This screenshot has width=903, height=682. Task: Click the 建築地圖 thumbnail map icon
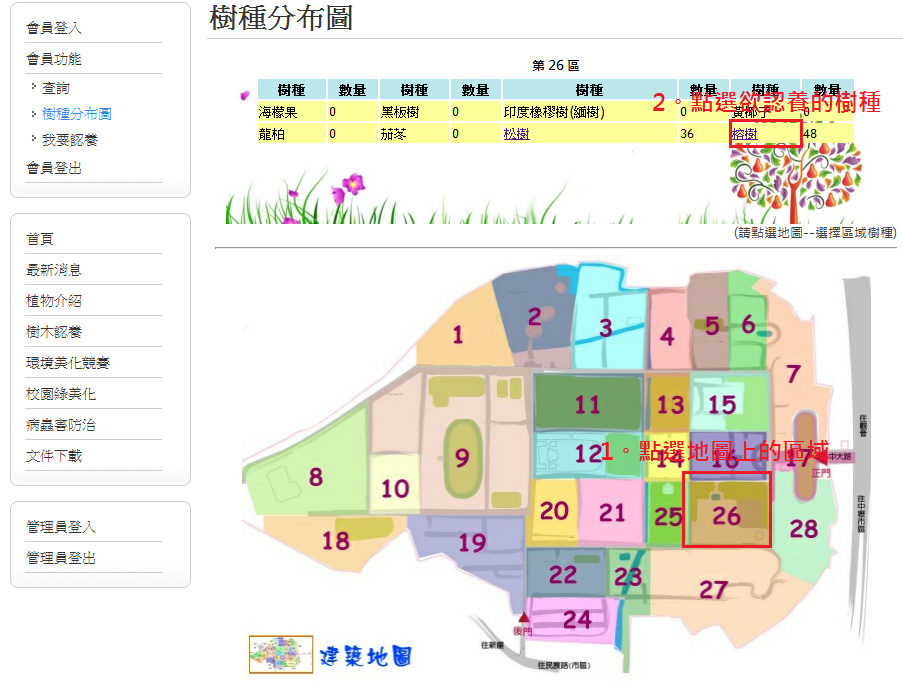point(274,653)
